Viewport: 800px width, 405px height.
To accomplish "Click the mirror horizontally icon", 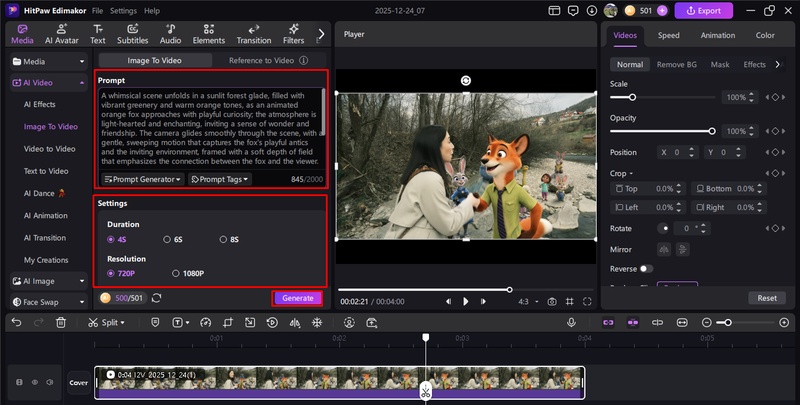I will 664,249.
